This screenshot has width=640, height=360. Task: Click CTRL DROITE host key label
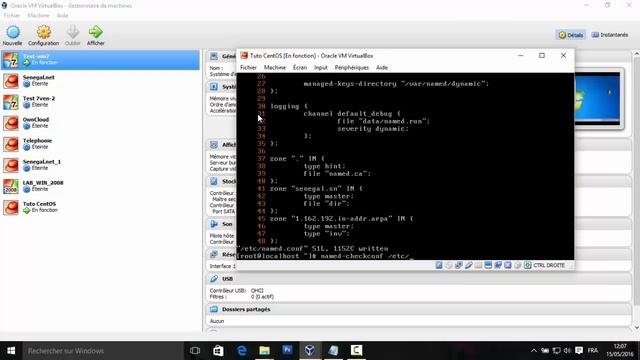549,265
